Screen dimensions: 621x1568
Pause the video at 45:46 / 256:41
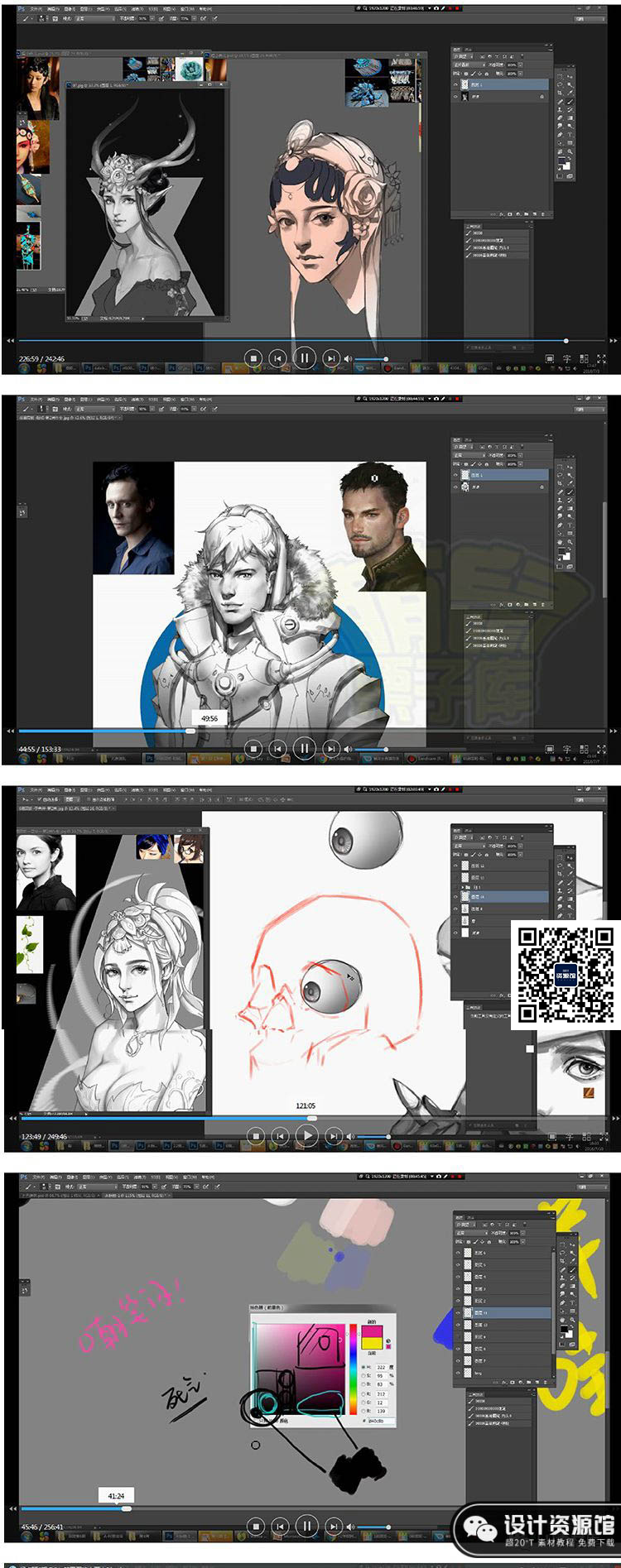tap(307, 1525)
